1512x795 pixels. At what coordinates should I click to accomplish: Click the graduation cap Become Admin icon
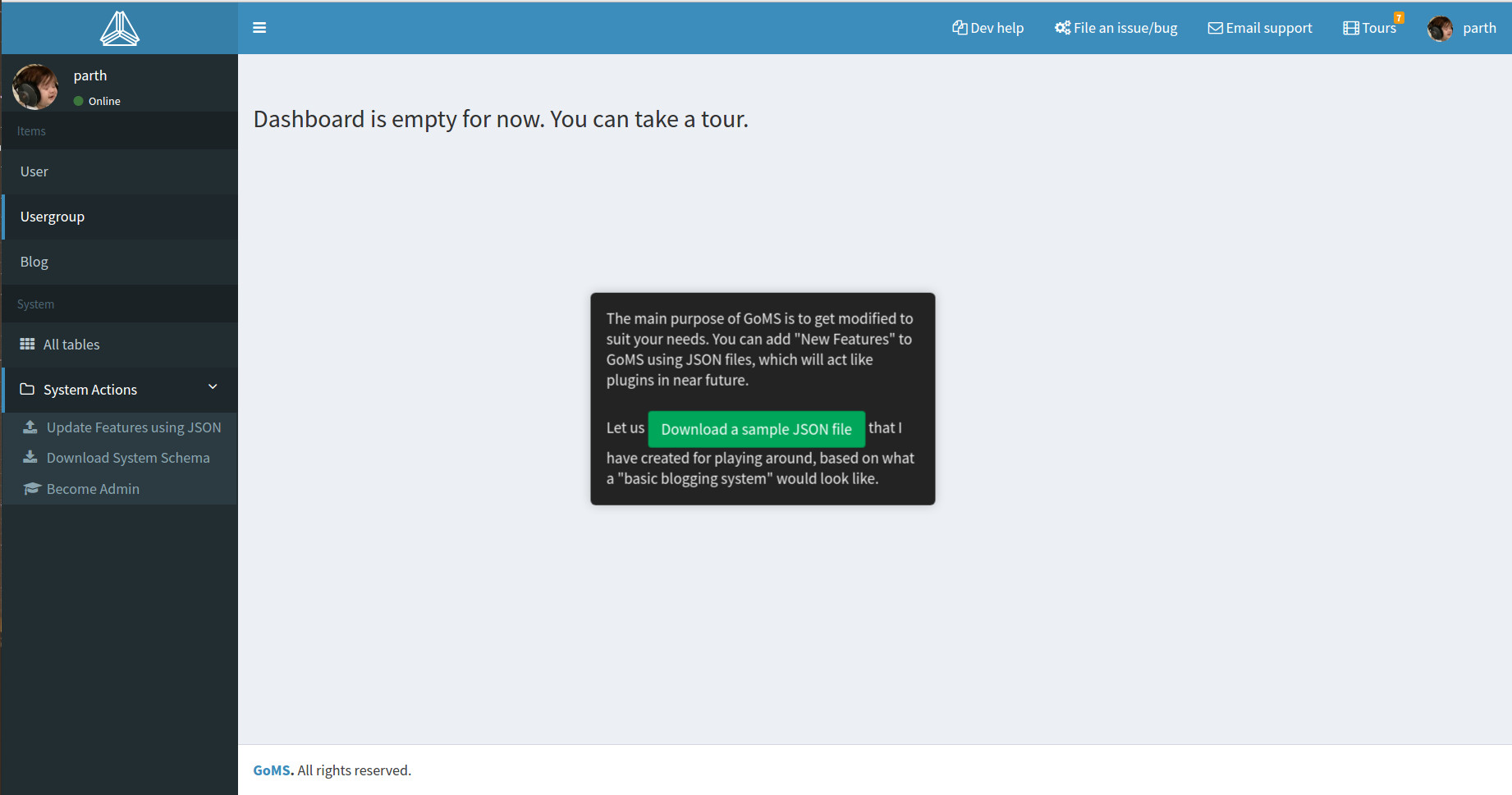(x=32, y=488)
